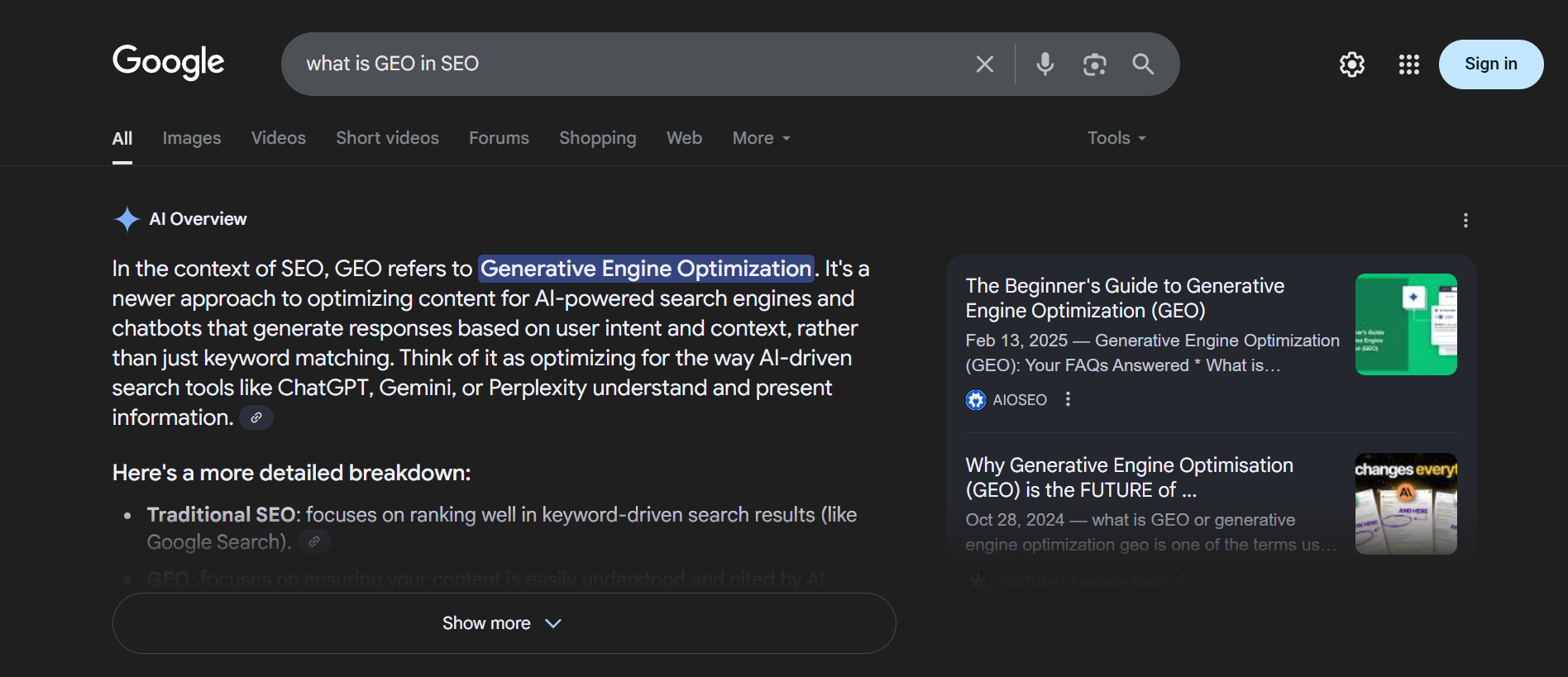The height and width of the screenshot is (677, 1568).
Task: Select the All results tab
Action: [122, 138]
